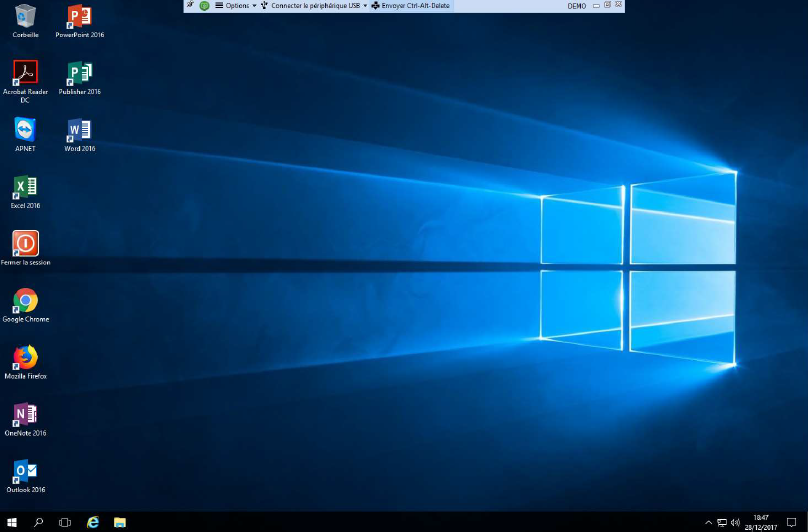Select the Excel 2016 desktop shortcut
Viewport: 808px width, 532px height.
pyautogui.click(x=25, y=191)
